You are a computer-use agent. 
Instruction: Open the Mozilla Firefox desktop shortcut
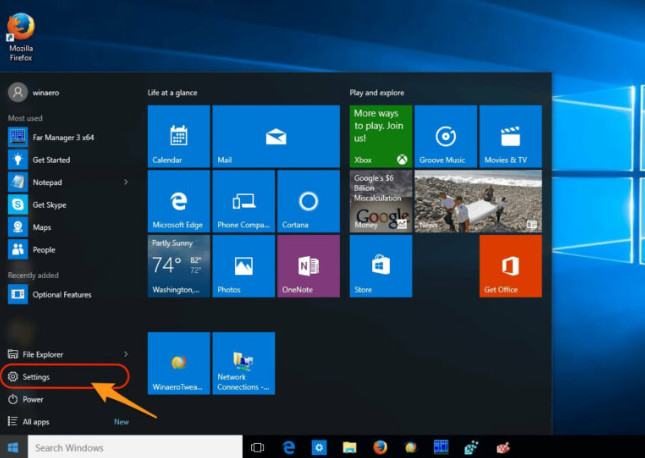(x=21, y=37)
